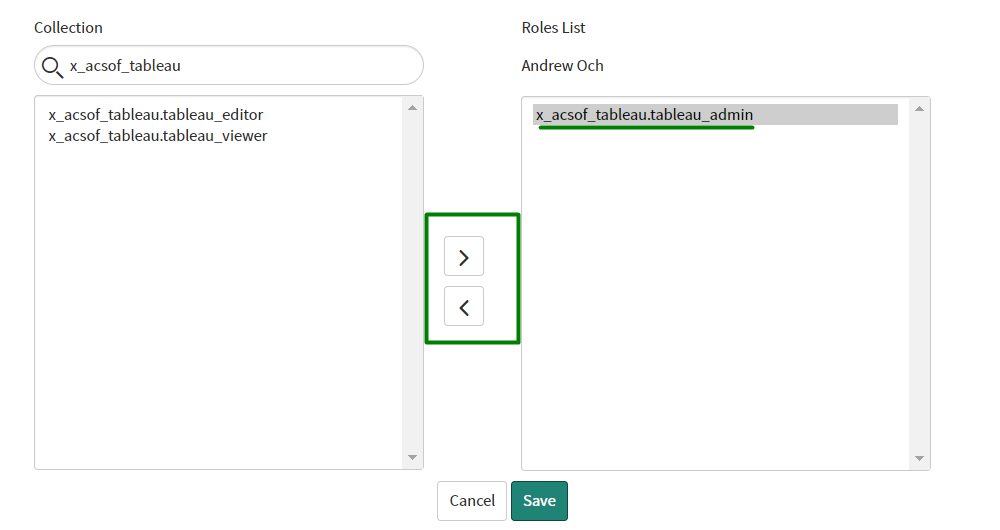Click the Collection list scrollbar track
Screen dimensions: 1000x530
coord(412,282)
